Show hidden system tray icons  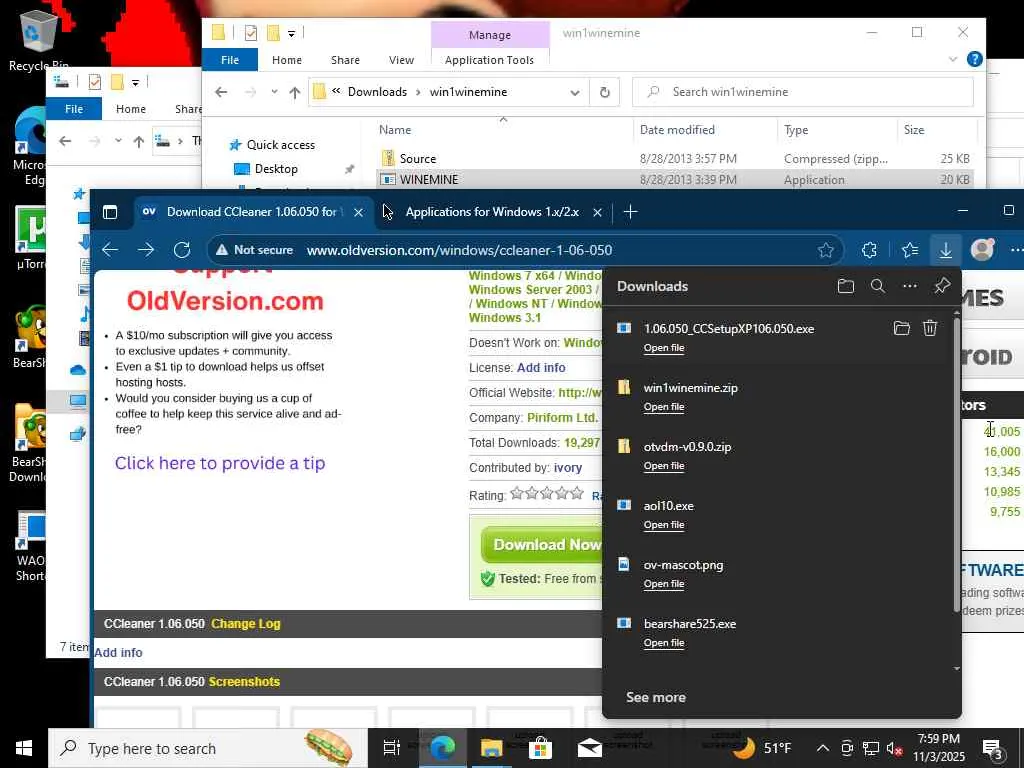[823, 748]
